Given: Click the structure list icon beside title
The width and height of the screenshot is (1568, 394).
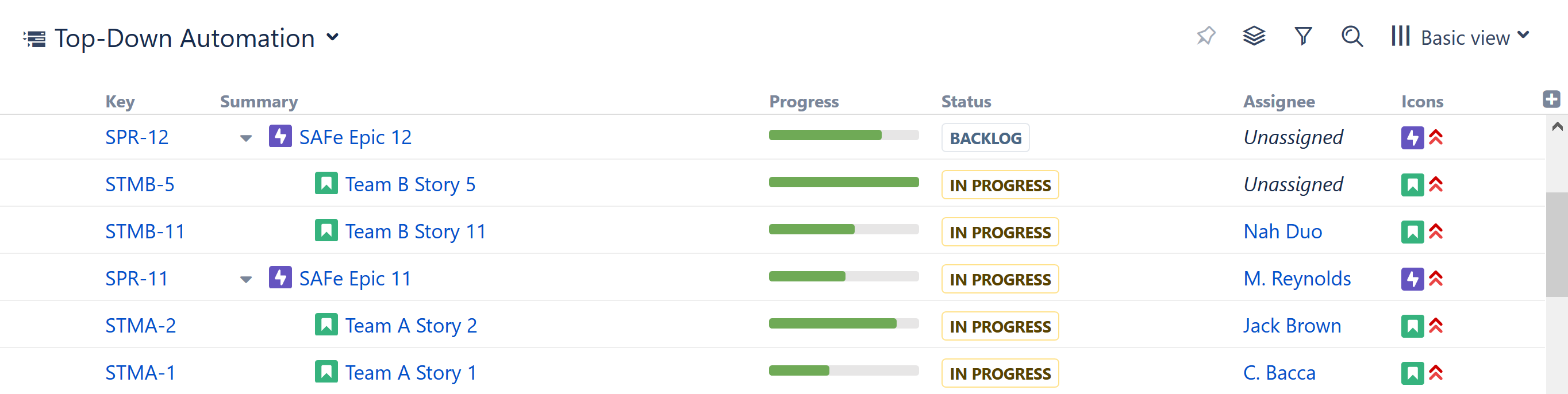Looking at the screenshot, I should click(34, 39).
